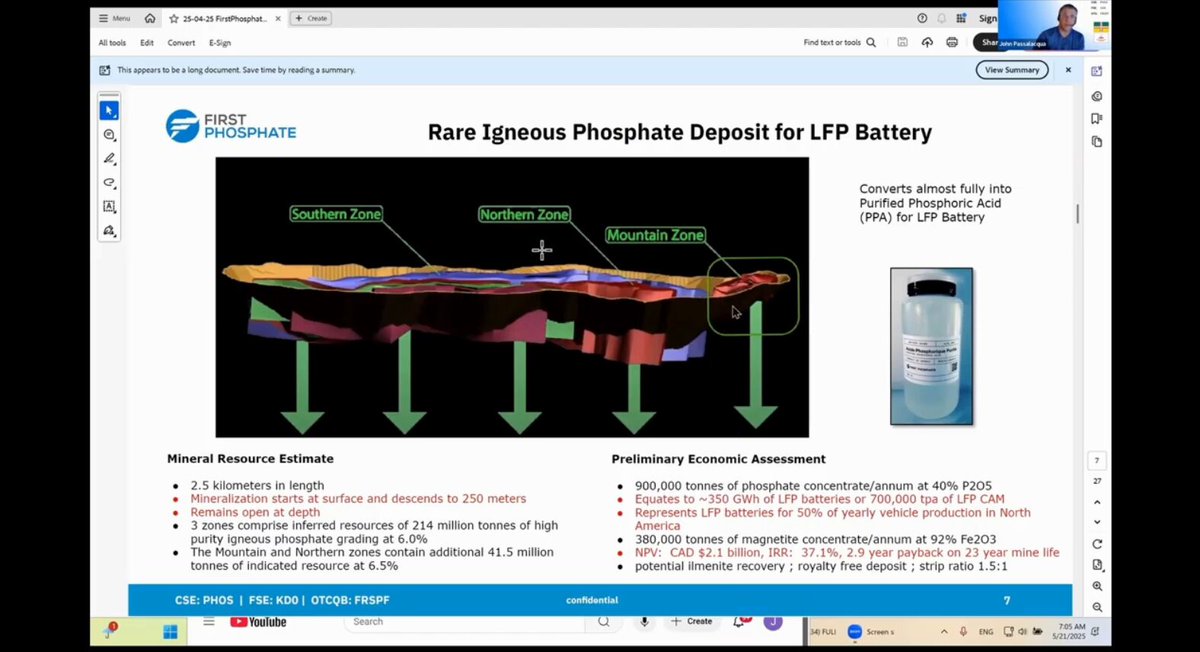1200x652 pixels.
Task: Click the ENG language indicator
Action: [x=986, y=632]
